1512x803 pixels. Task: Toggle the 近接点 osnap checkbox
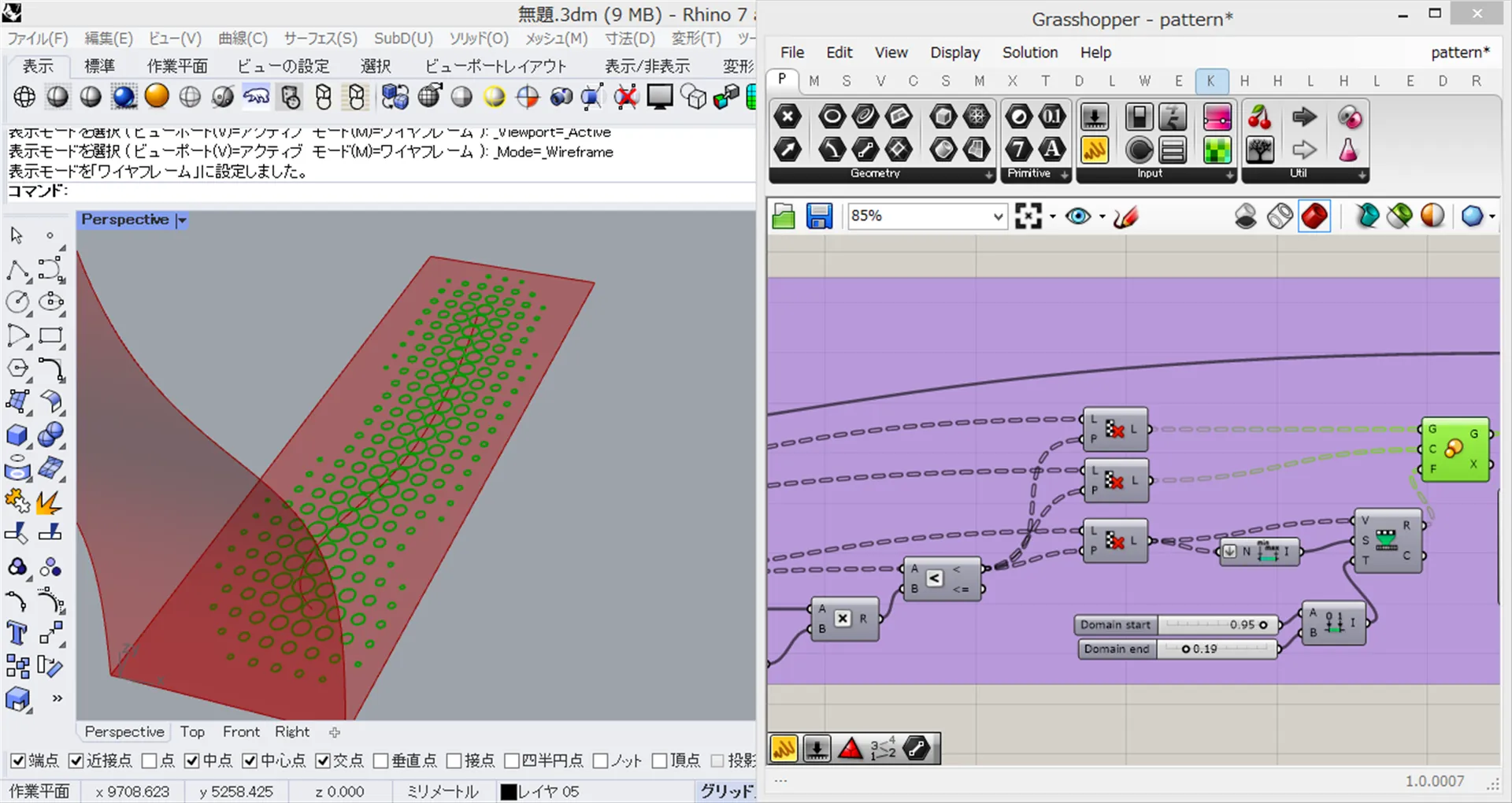point(76,760)
